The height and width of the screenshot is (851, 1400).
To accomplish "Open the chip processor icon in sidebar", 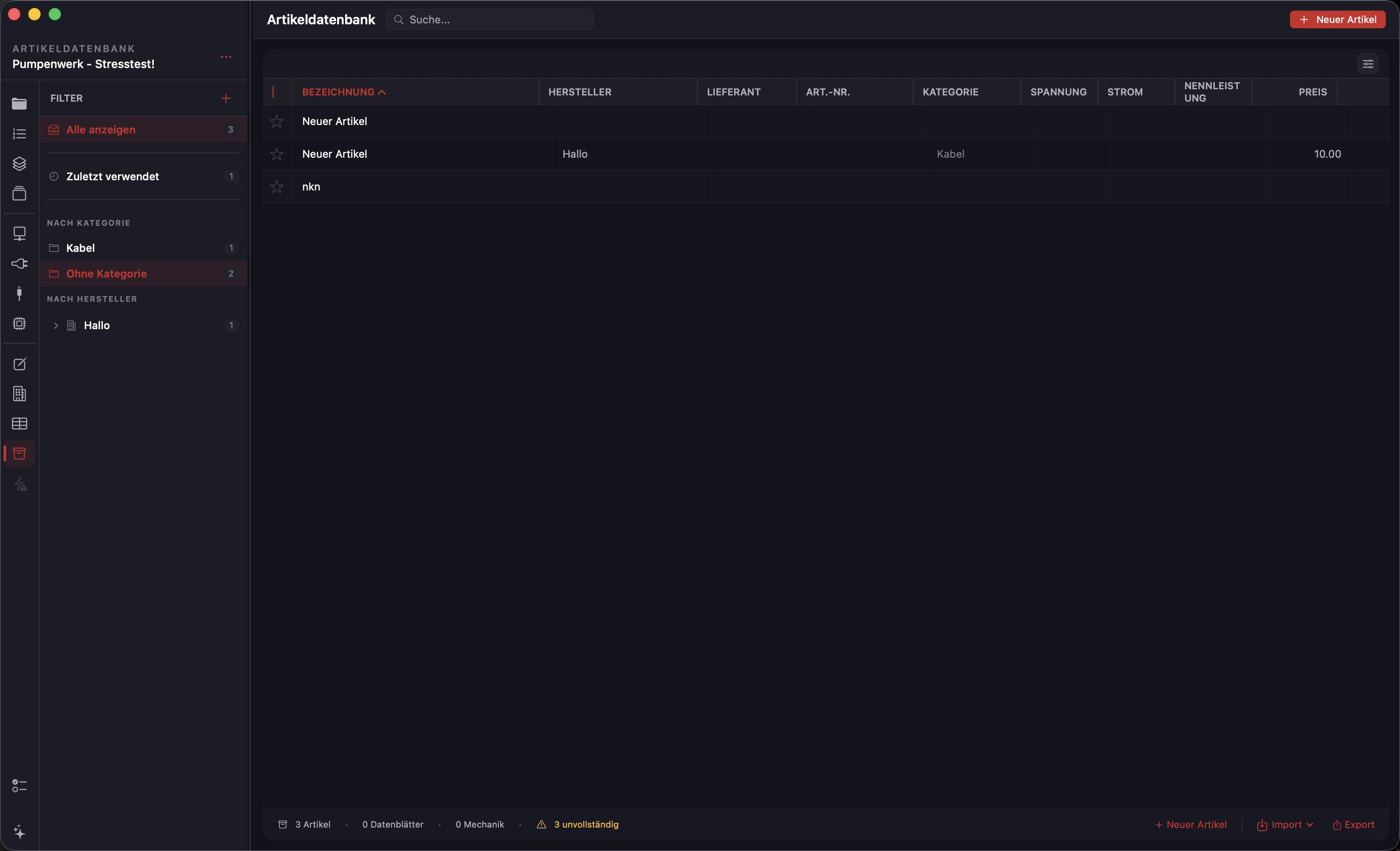I will pos(19,323).
